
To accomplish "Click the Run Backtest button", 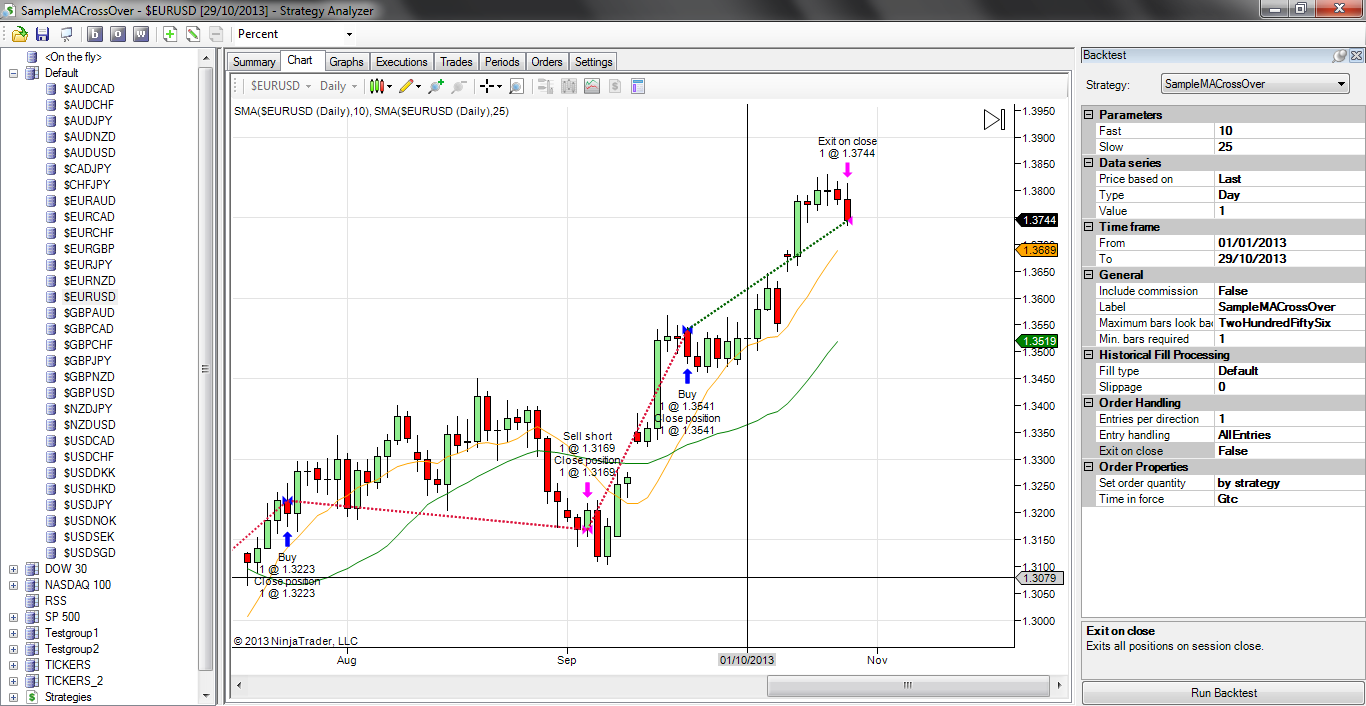I will [1224, 693].
